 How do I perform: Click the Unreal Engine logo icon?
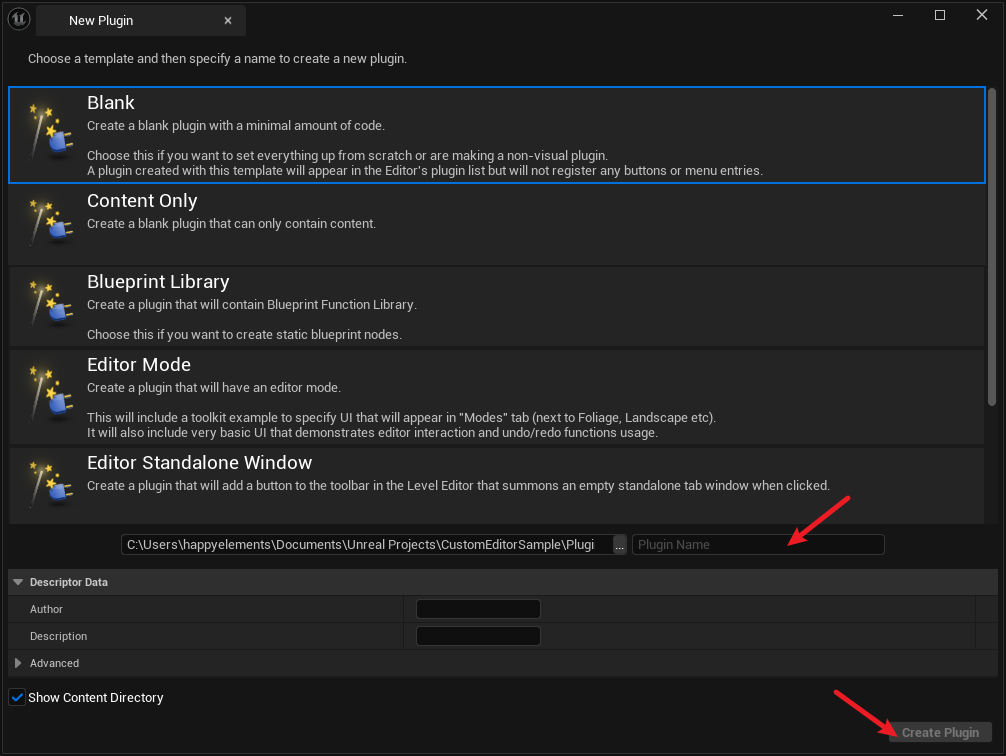click(x=19, y=19)
